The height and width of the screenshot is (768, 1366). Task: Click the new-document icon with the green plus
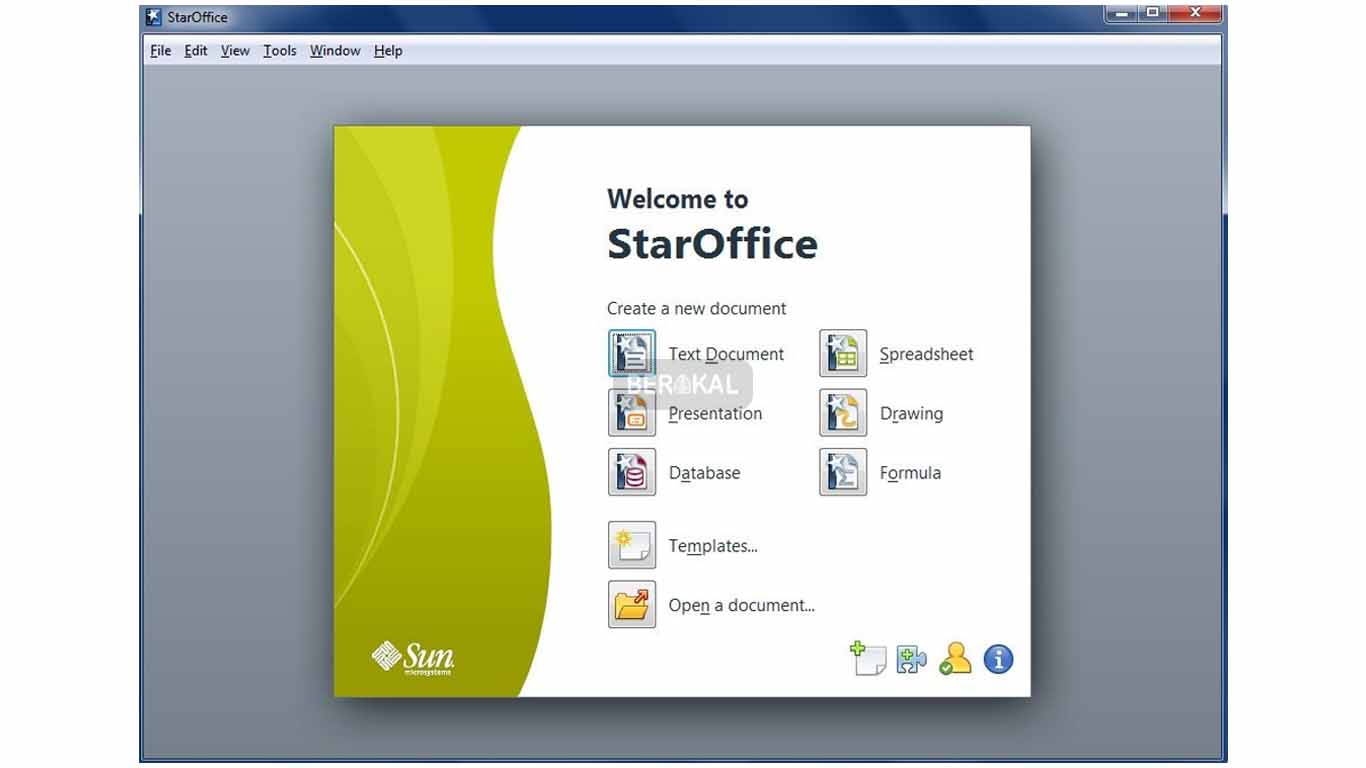coord(868,659)
